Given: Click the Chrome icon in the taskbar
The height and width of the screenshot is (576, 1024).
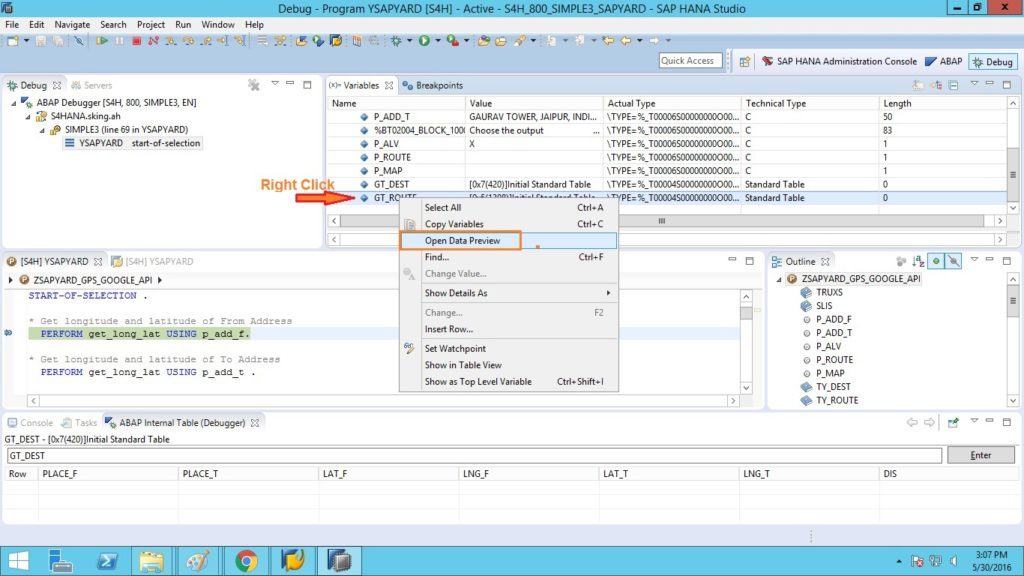Looking at the screenshot, I should point(246,561).
